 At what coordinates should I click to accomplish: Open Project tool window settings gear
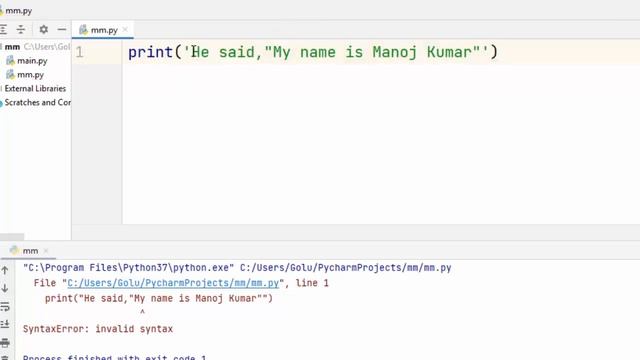click(x=43, y=29)
